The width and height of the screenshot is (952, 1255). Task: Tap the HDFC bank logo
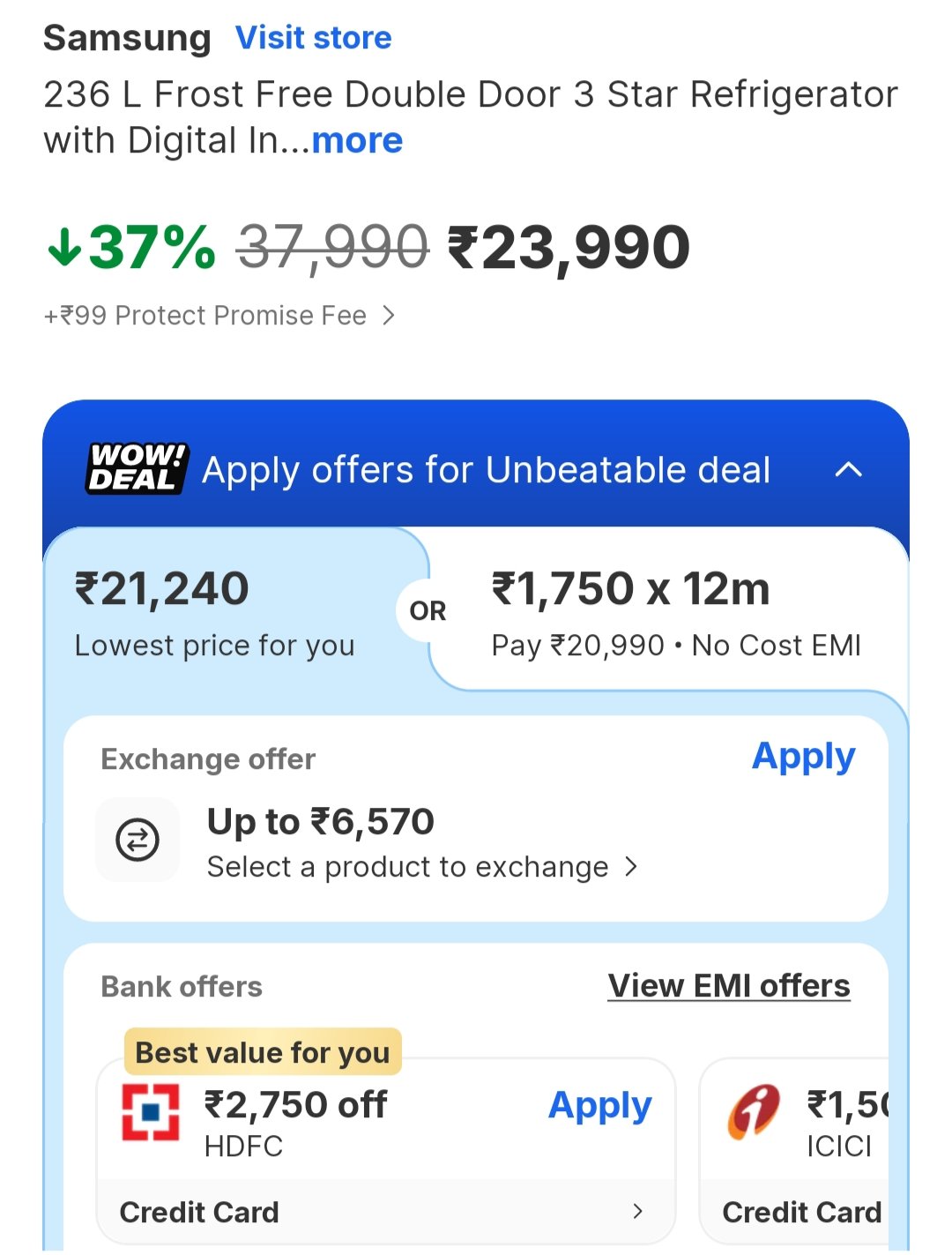pos(150,1112)
